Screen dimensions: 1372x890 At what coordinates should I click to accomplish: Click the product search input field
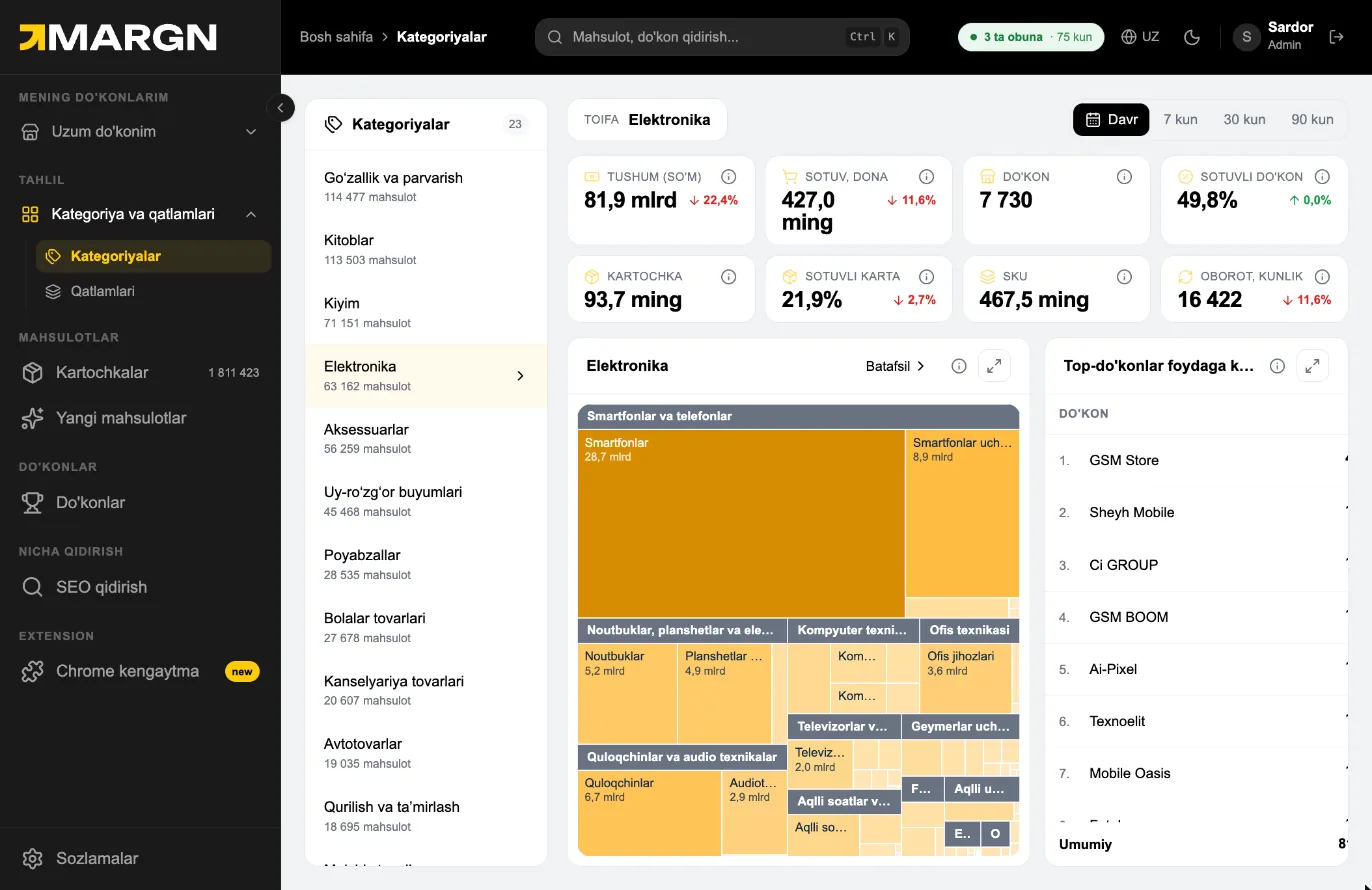coord(722,37)
